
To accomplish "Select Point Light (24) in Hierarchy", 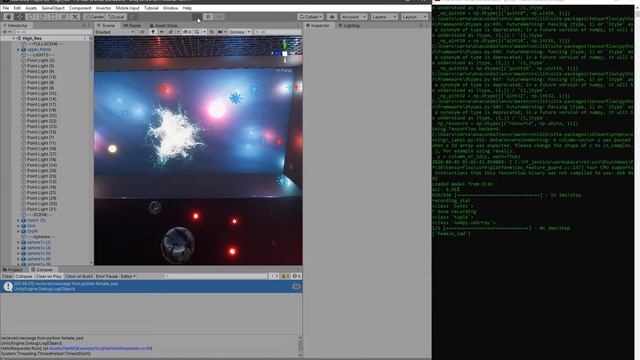I will [x=41, y=165].
